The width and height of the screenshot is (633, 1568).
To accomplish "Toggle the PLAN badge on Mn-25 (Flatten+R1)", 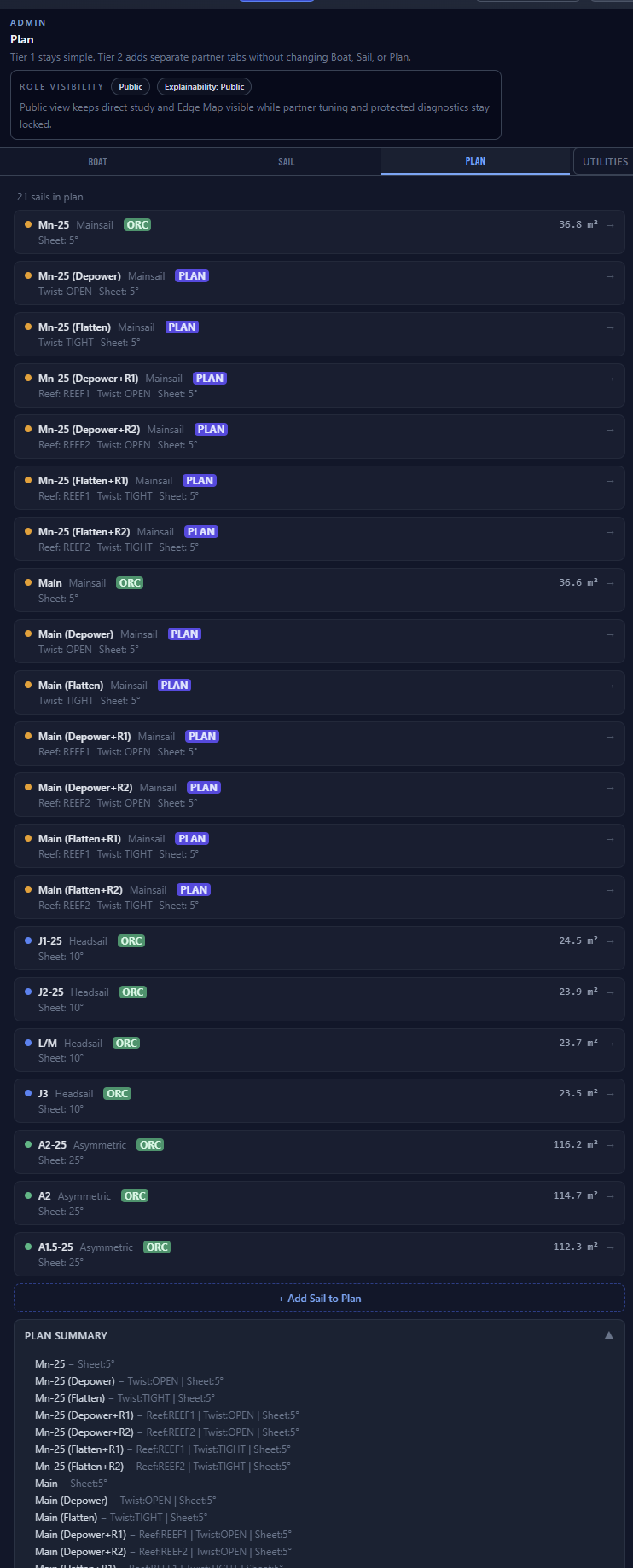I will pyautogui.click(x=199, y=480).
